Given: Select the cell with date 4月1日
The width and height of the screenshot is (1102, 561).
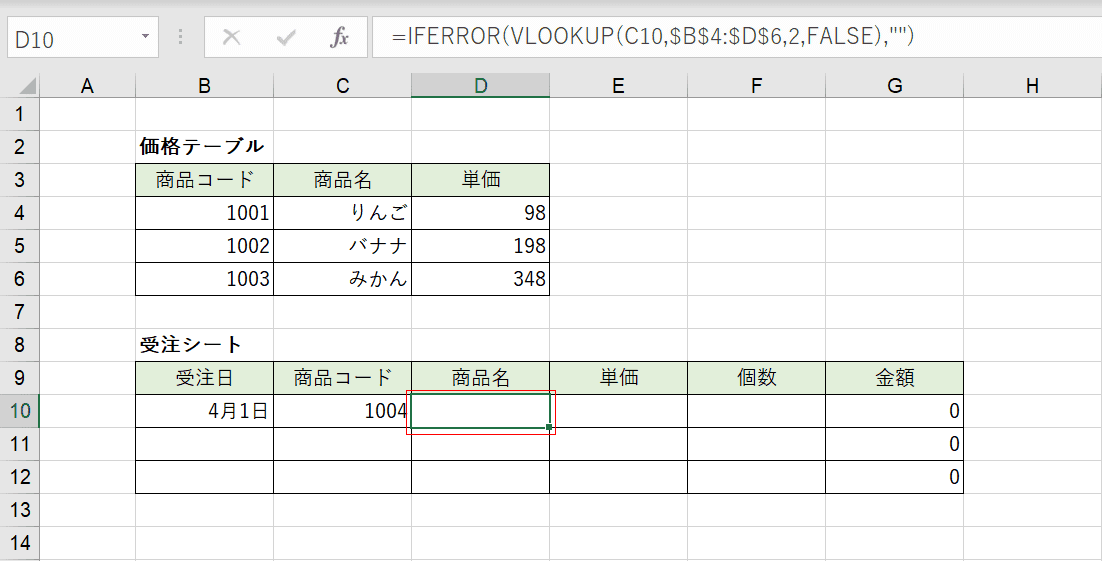Looking at the screenshot, I should click(204, 411).
